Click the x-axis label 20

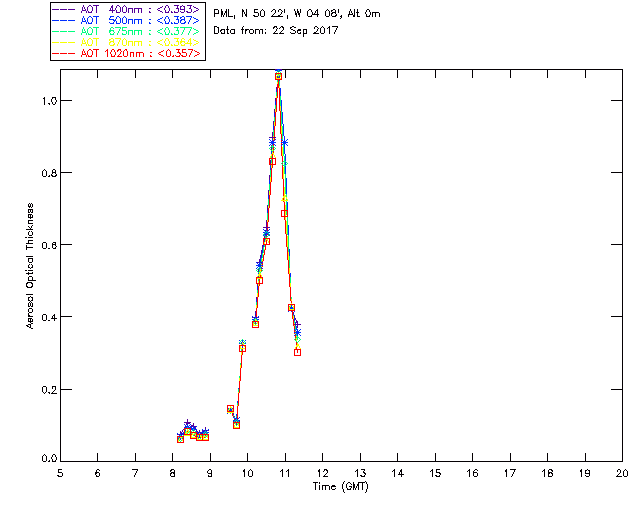[x=622, y=473]
